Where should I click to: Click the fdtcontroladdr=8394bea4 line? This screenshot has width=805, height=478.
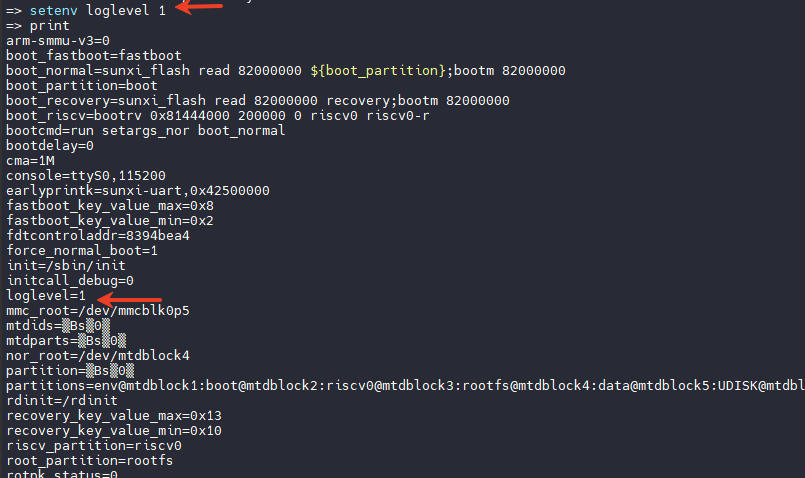pyautogui.click(x=98, y=236)
